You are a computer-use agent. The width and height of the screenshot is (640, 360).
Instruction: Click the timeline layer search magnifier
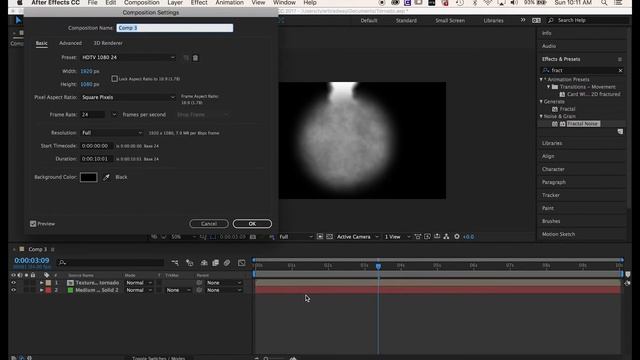click(x=62, y=263)
